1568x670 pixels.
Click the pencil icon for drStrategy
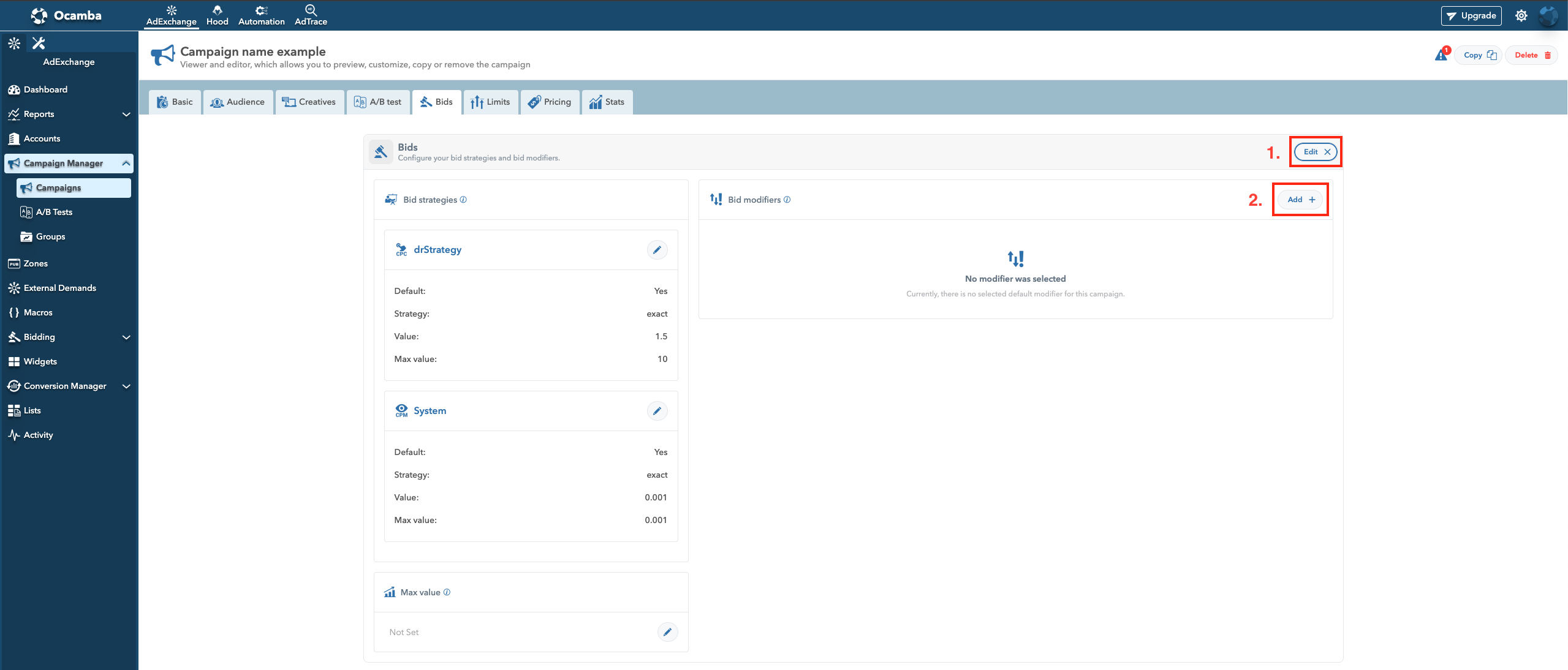(657, 250)
